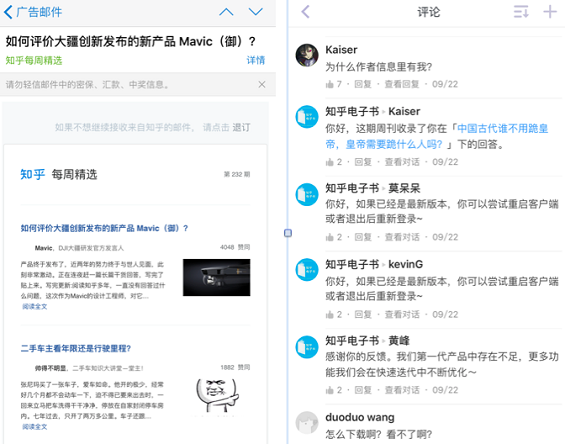The width and height of the screenshot is (565, 444).
Task: Jump to previous email with up arrow
Action: click(x=226, y=12)
